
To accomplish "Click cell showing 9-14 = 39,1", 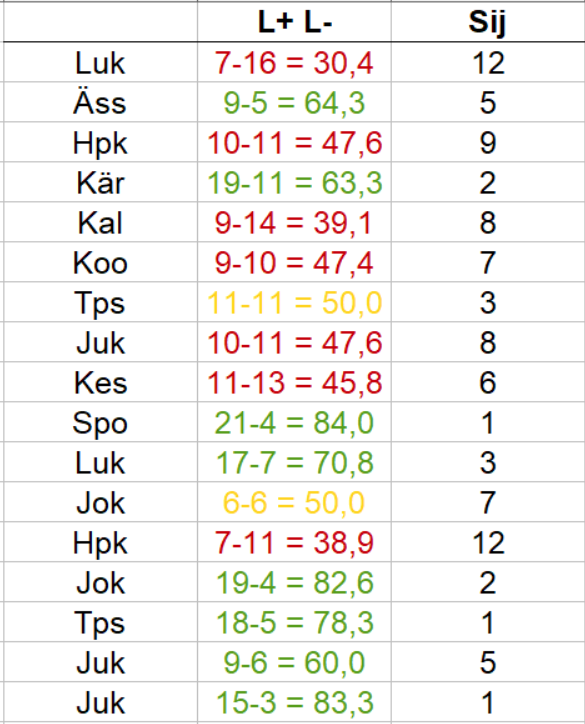I will coord(294,223).
